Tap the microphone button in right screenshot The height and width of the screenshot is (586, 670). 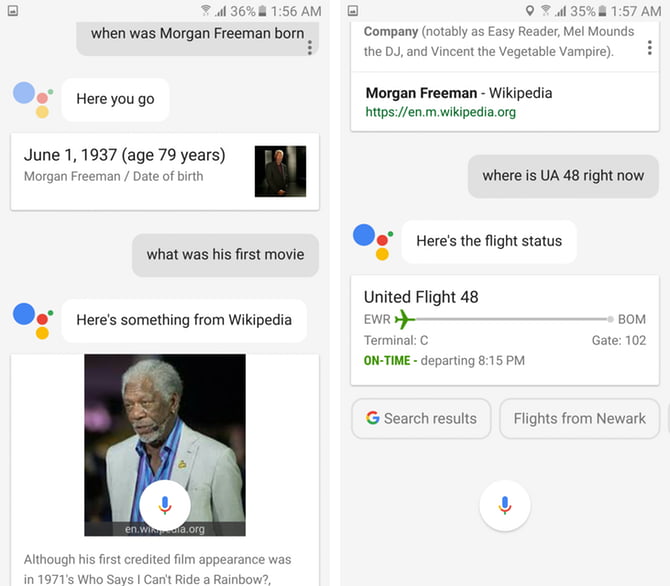tap(505, 505)
